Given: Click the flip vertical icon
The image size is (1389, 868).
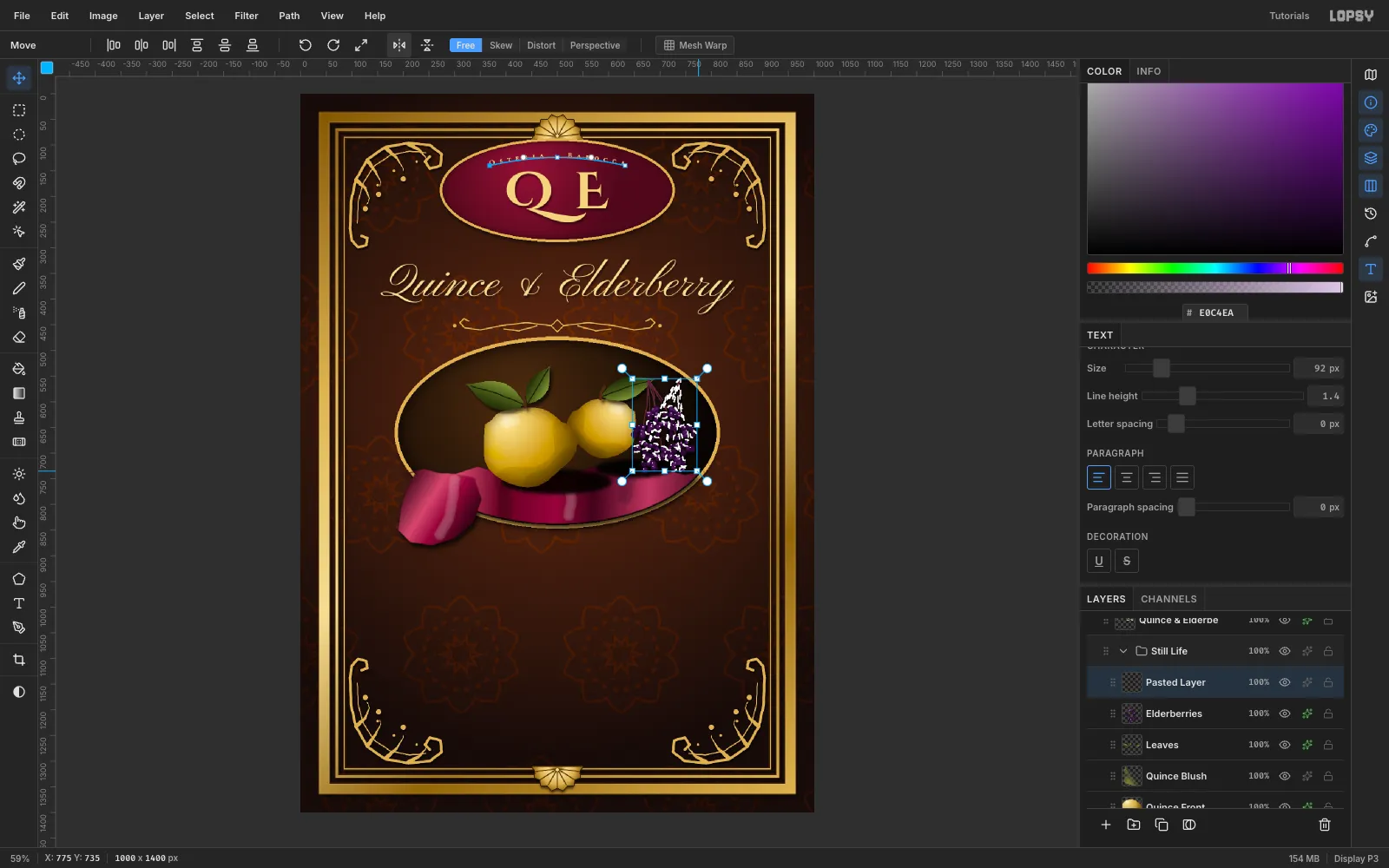Looking at the screenshot, I should (x=427, y=45).
